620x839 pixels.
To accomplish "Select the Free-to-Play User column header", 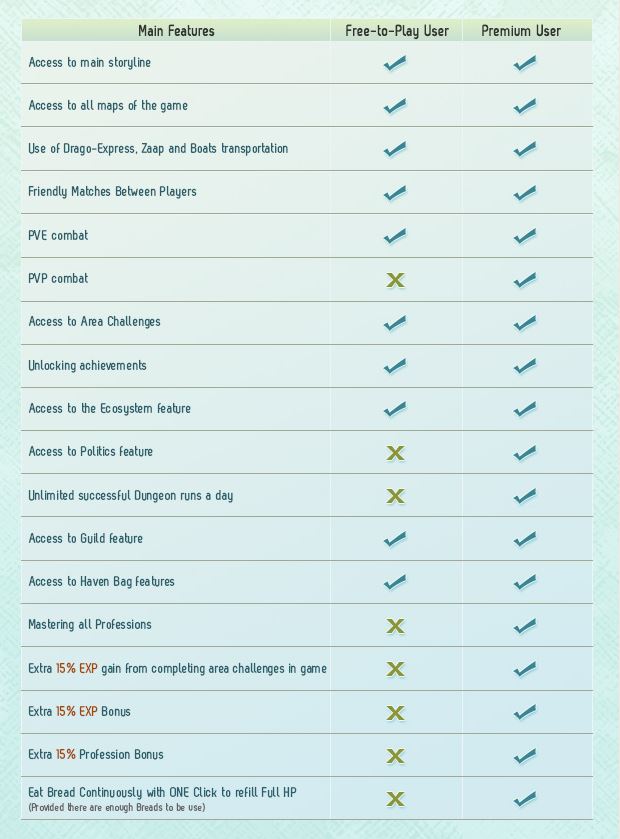I will pyautogui.click(x=396, y=31).
